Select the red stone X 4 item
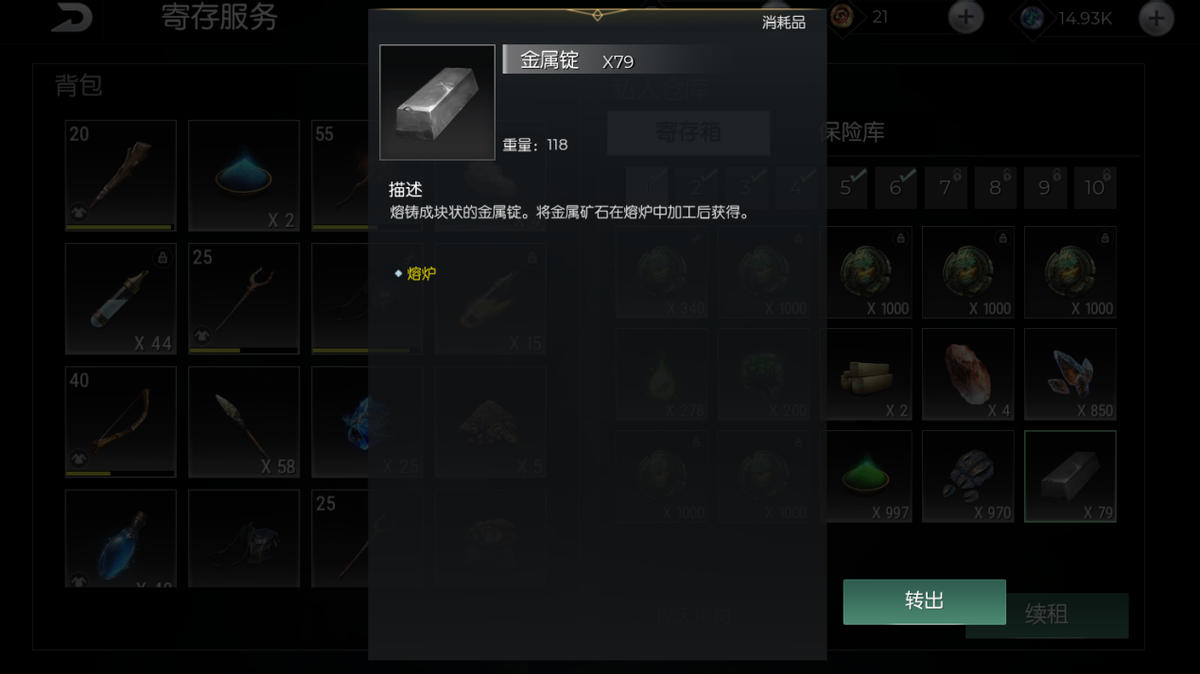The width and height of the screenshot is (1200, 674). coord(968,374)
